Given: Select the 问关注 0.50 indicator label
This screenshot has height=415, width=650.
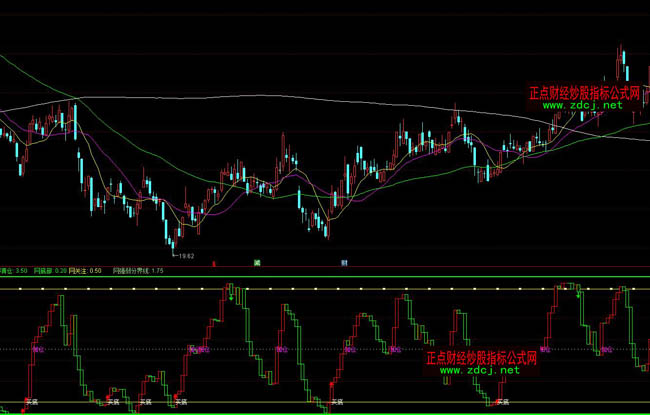Looking at the screenshot, I should point(87,270).
